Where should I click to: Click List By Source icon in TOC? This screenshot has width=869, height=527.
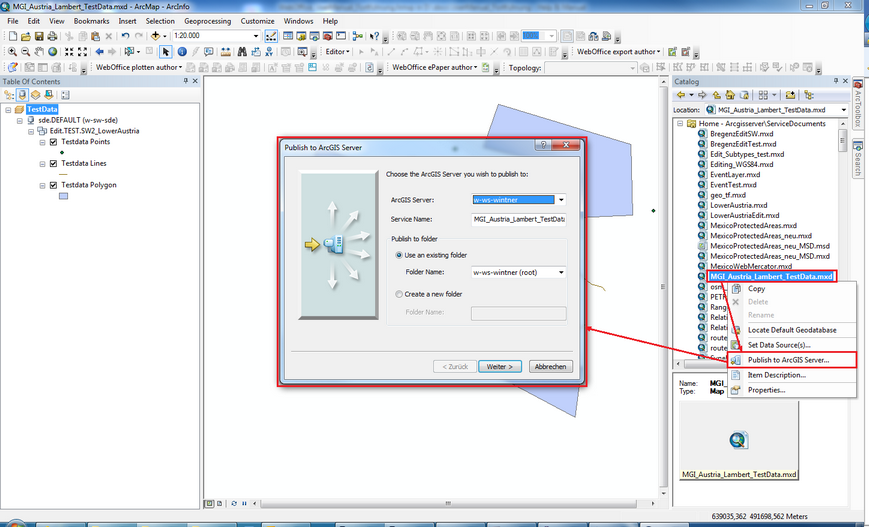22,95
